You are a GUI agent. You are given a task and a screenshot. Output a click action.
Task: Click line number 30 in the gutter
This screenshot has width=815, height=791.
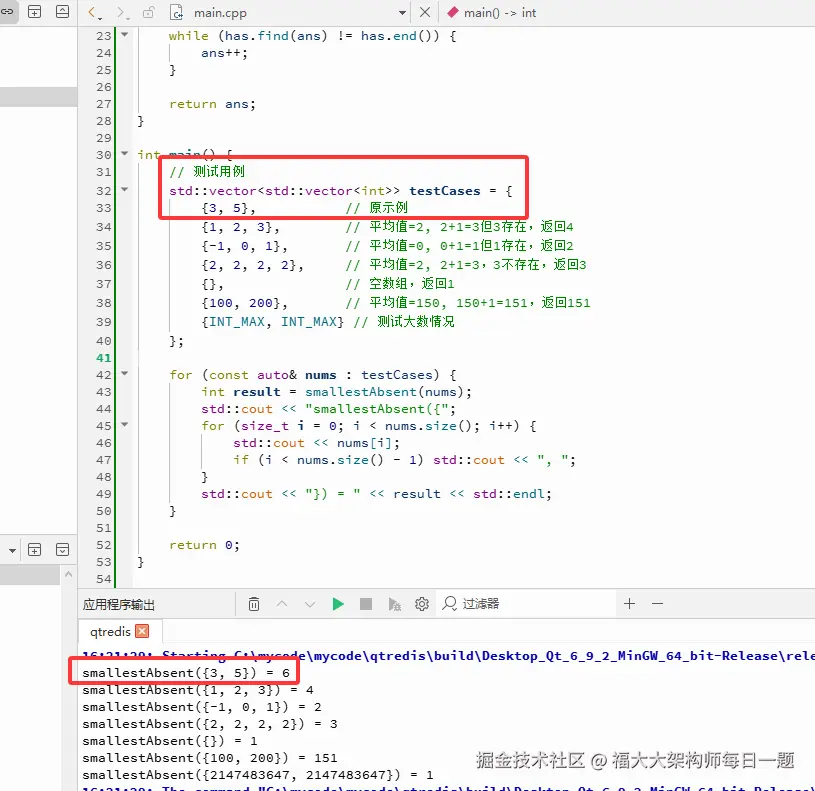click(x=103, y=155)
